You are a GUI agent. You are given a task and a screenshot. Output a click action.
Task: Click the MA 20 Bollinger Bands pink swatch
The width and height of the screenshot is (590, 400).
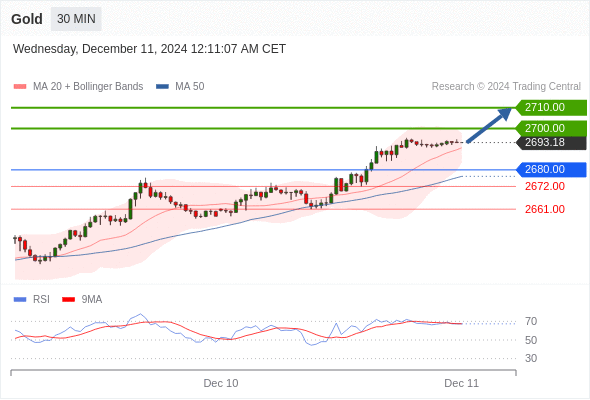click(x=20, y=87)
